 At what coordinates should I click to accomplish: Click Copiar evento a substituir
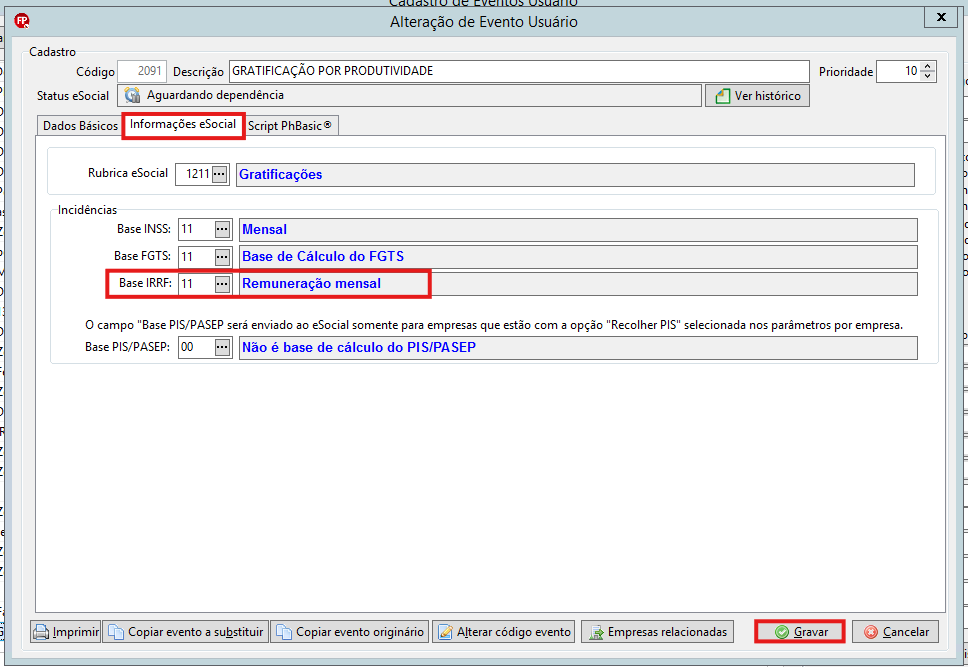(x=185, y=632)
